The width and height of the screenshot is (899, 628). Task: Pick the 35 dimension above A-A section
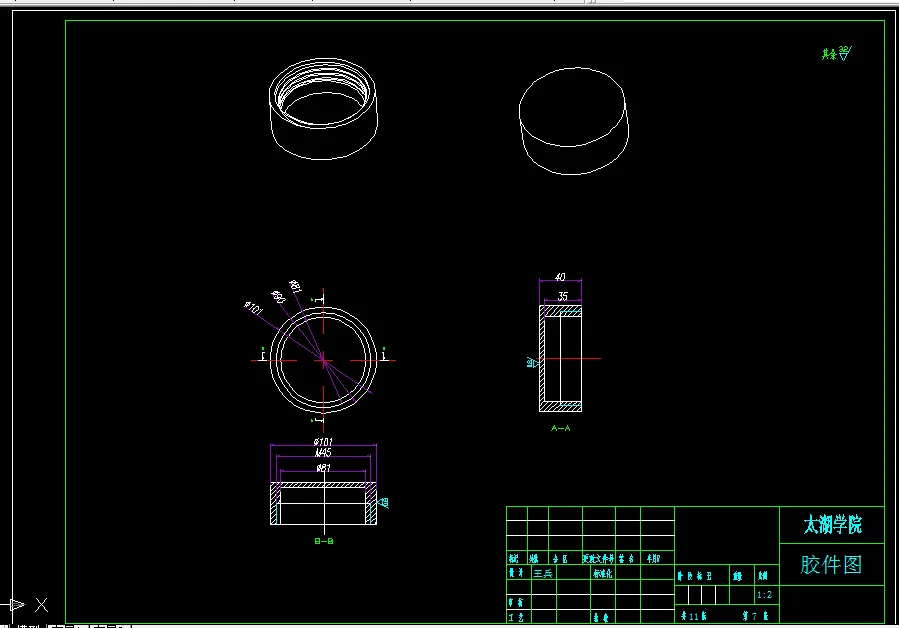(563, 296)
